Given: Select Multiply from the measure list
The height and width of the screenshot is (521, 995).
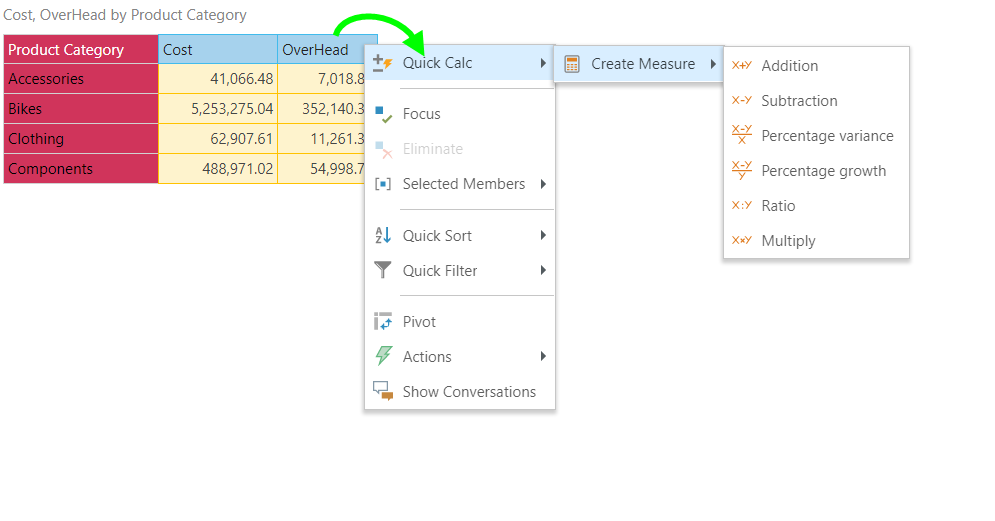Looking at the screenshot, I should [x=788, y=241].
